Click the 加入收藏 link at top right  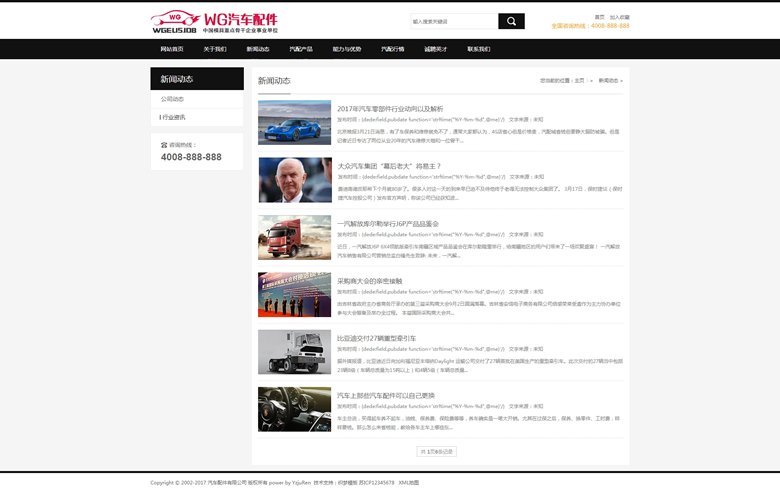tap(620, 17)
